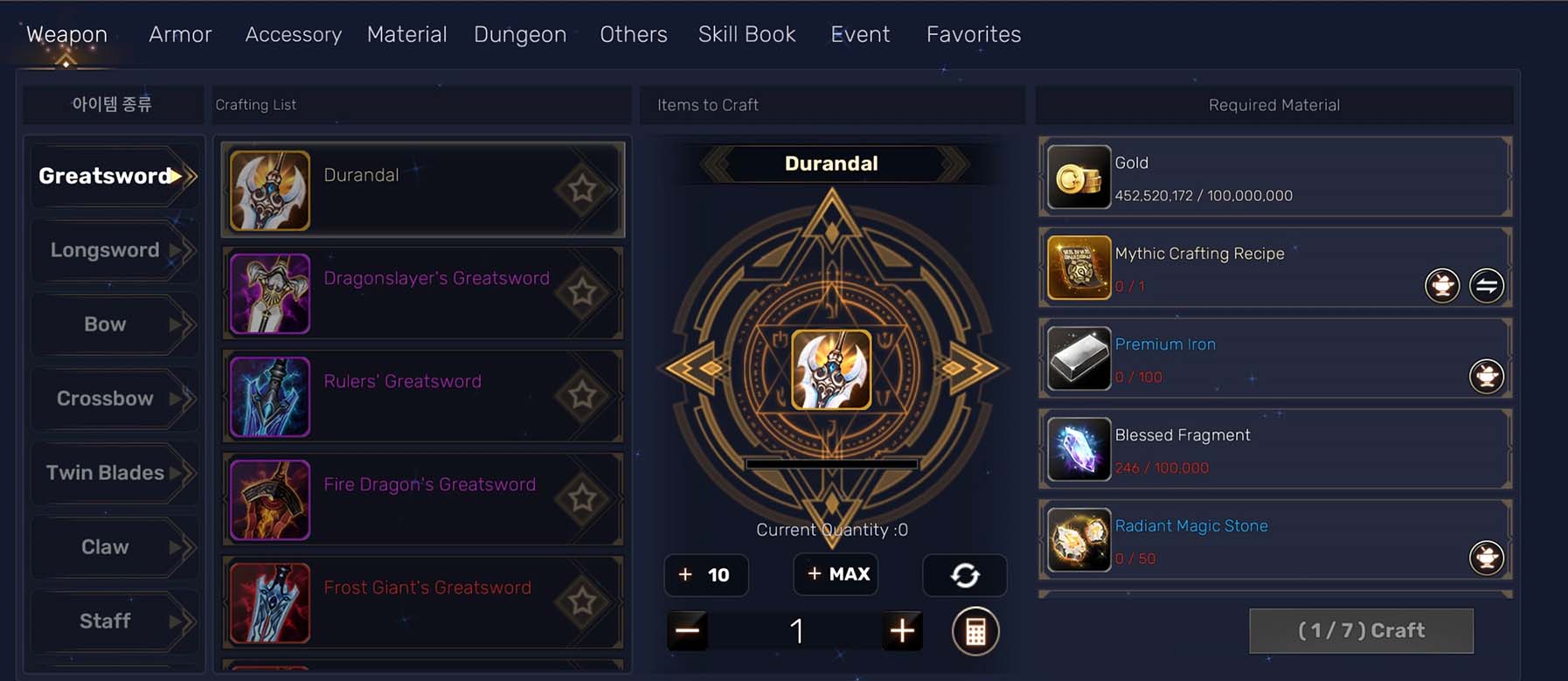Switch to the Armor tab
The height and width of the screenshot is (681, 1568).
180,34
